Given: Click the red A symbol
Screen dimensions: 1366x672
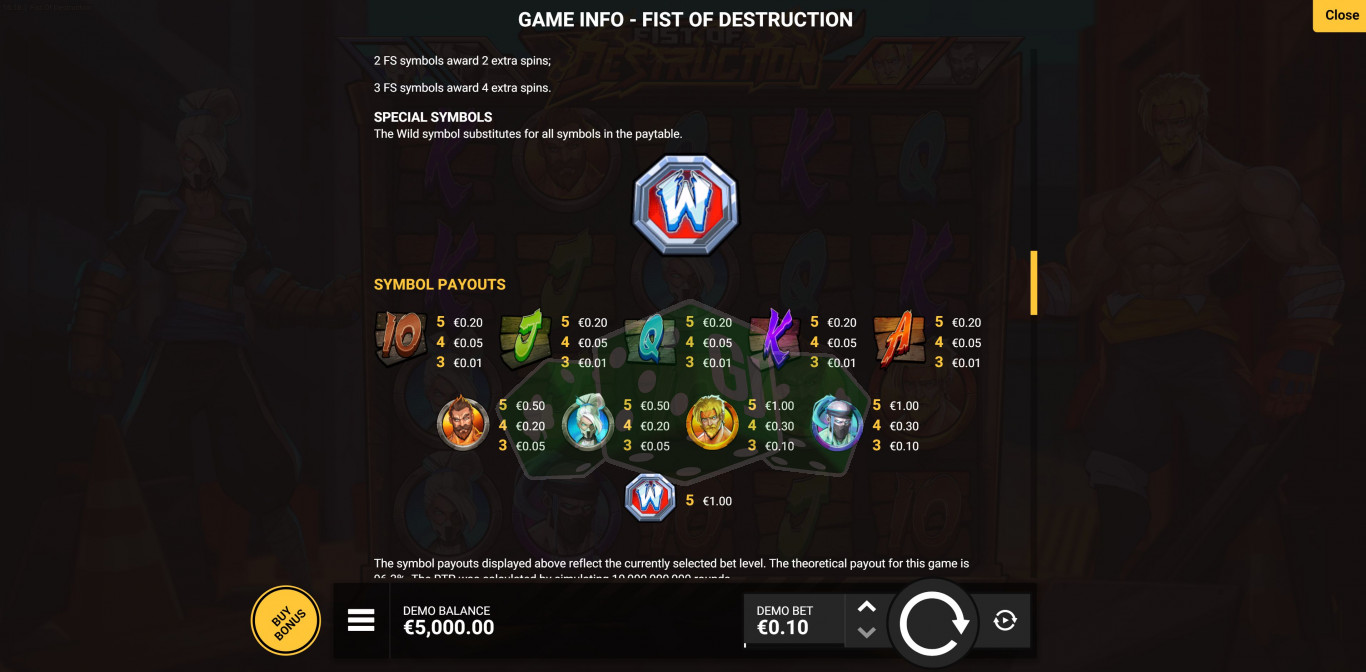Looking at the screenshot, I should coord(898,339).
